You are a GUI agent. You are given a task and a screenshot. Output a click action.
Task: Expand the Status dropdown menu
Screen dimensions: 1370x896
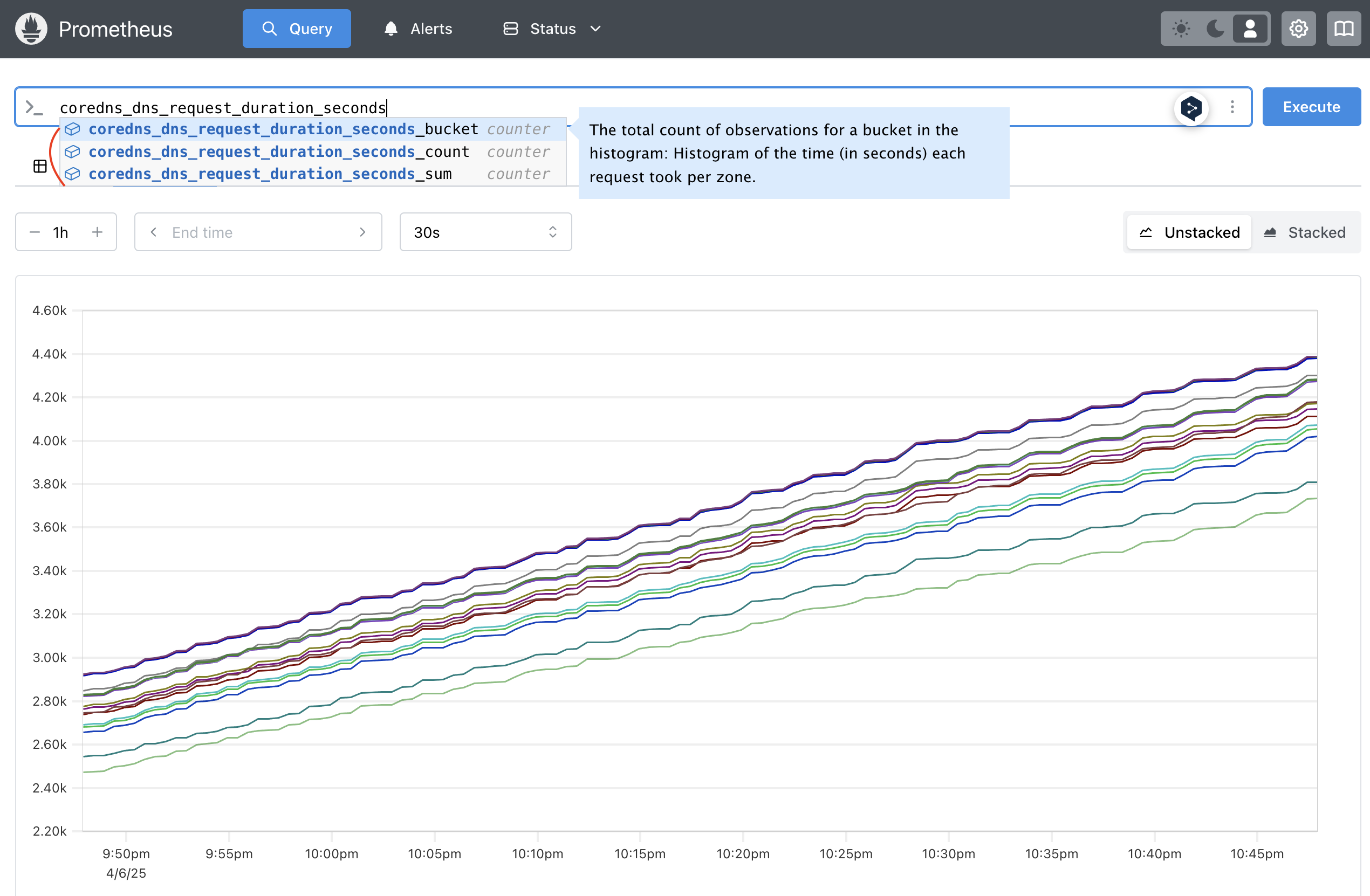click(552, 29)
